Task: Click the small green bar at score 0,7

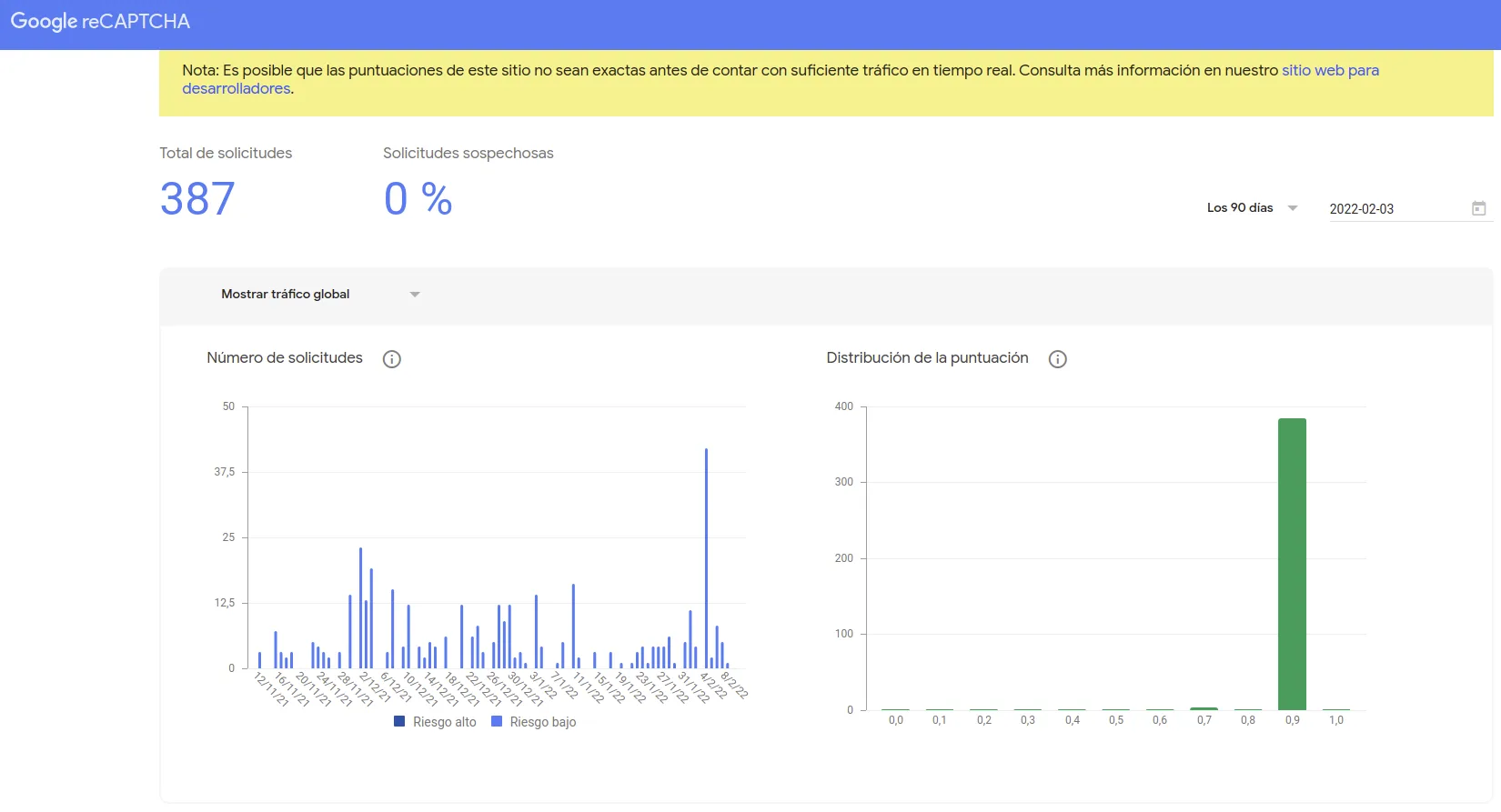Action: click(1204, 708)
